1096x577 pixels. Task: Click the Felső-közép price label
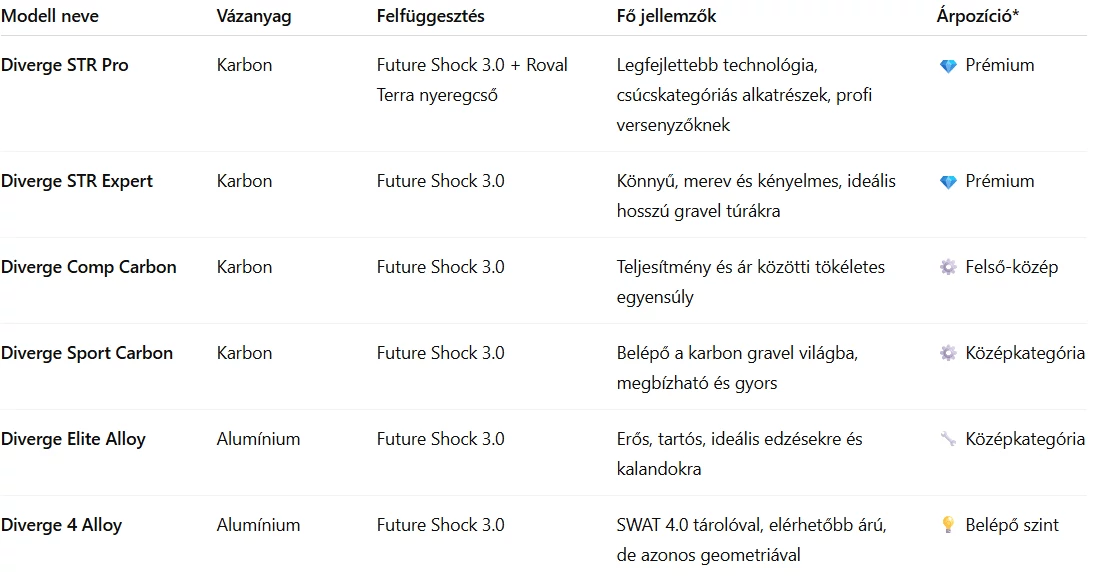(1012, 268)
